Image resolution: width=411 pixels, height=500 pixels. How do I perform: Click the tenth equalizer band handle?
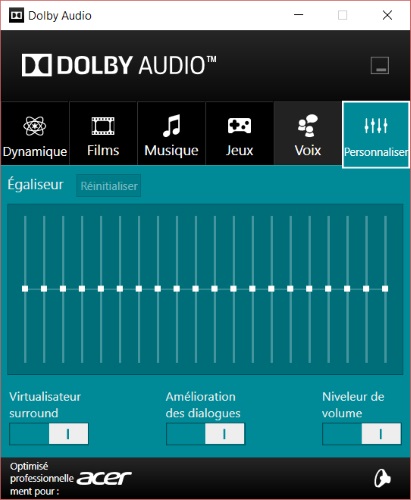click(196, 289)
